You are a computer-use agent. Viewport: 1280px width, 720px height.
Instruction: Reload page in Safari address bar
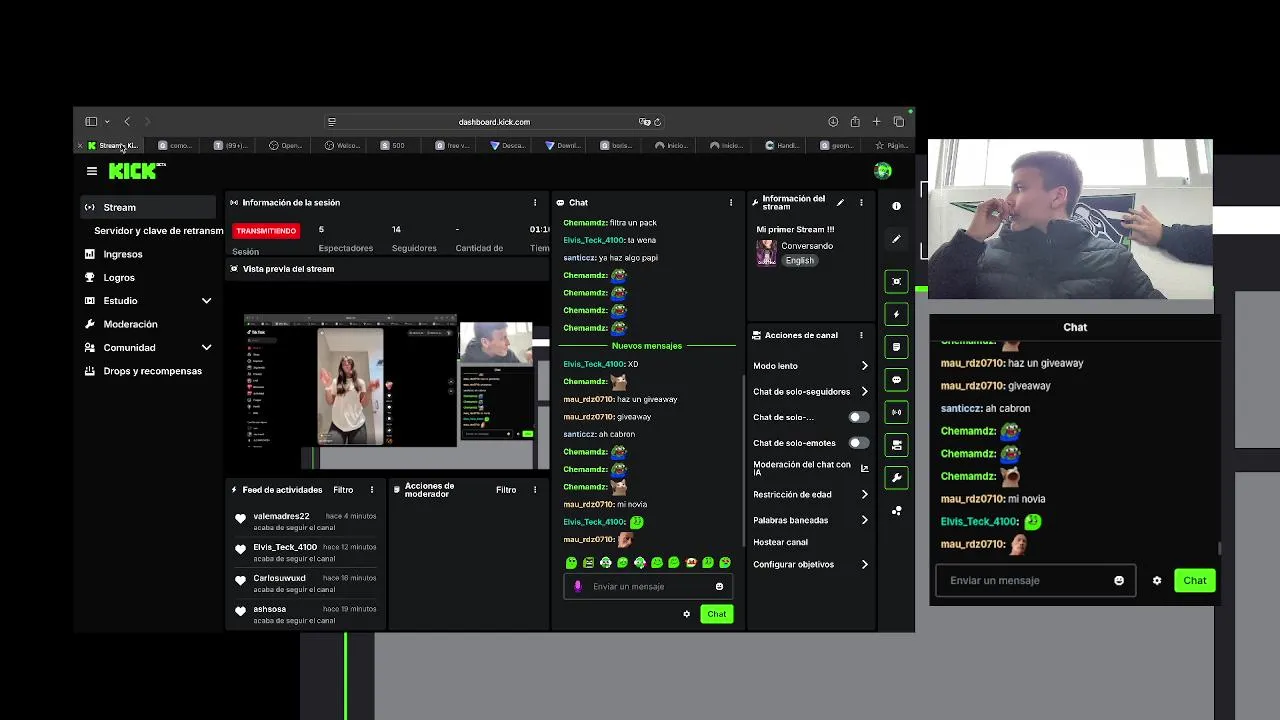[x=657, y=122]
